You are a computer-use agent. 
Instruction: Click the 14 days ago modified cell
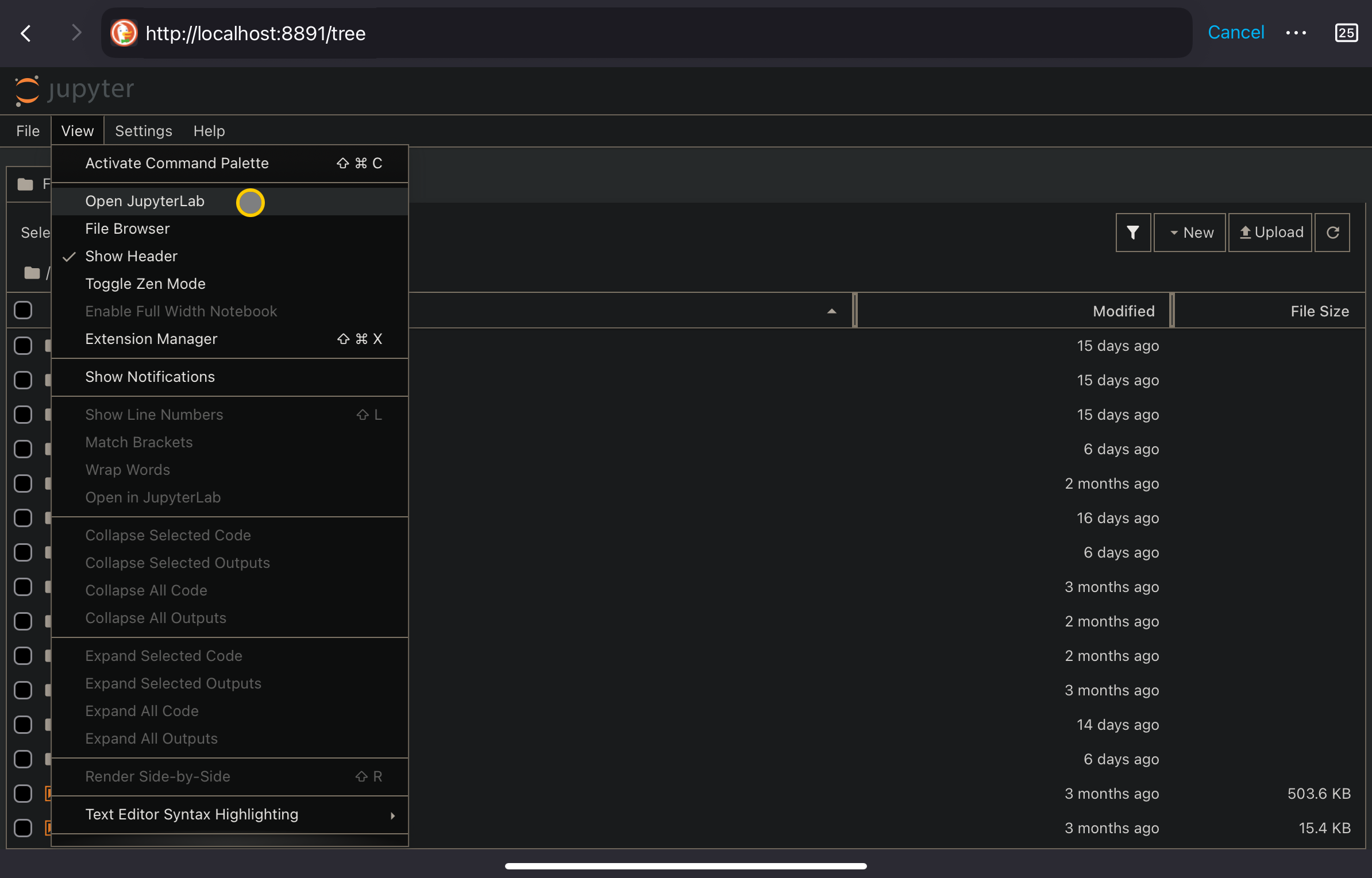tap(1117, 725)
